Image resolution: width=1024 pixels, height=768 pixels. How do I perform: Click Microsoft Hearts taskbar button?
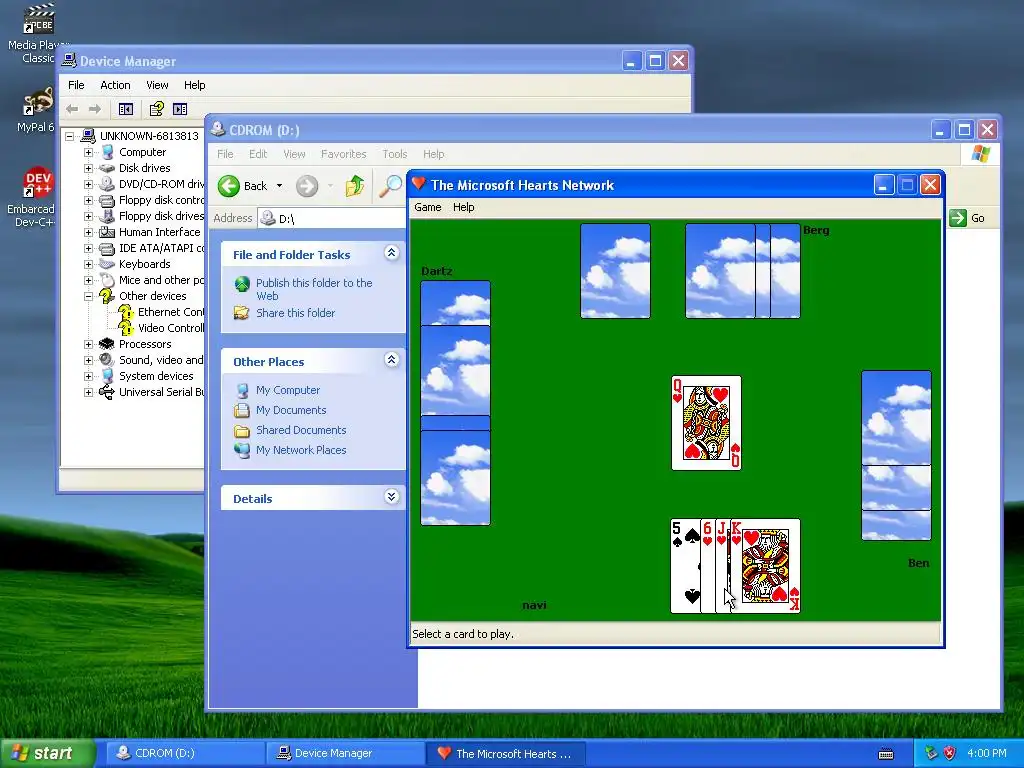point(505,753)
